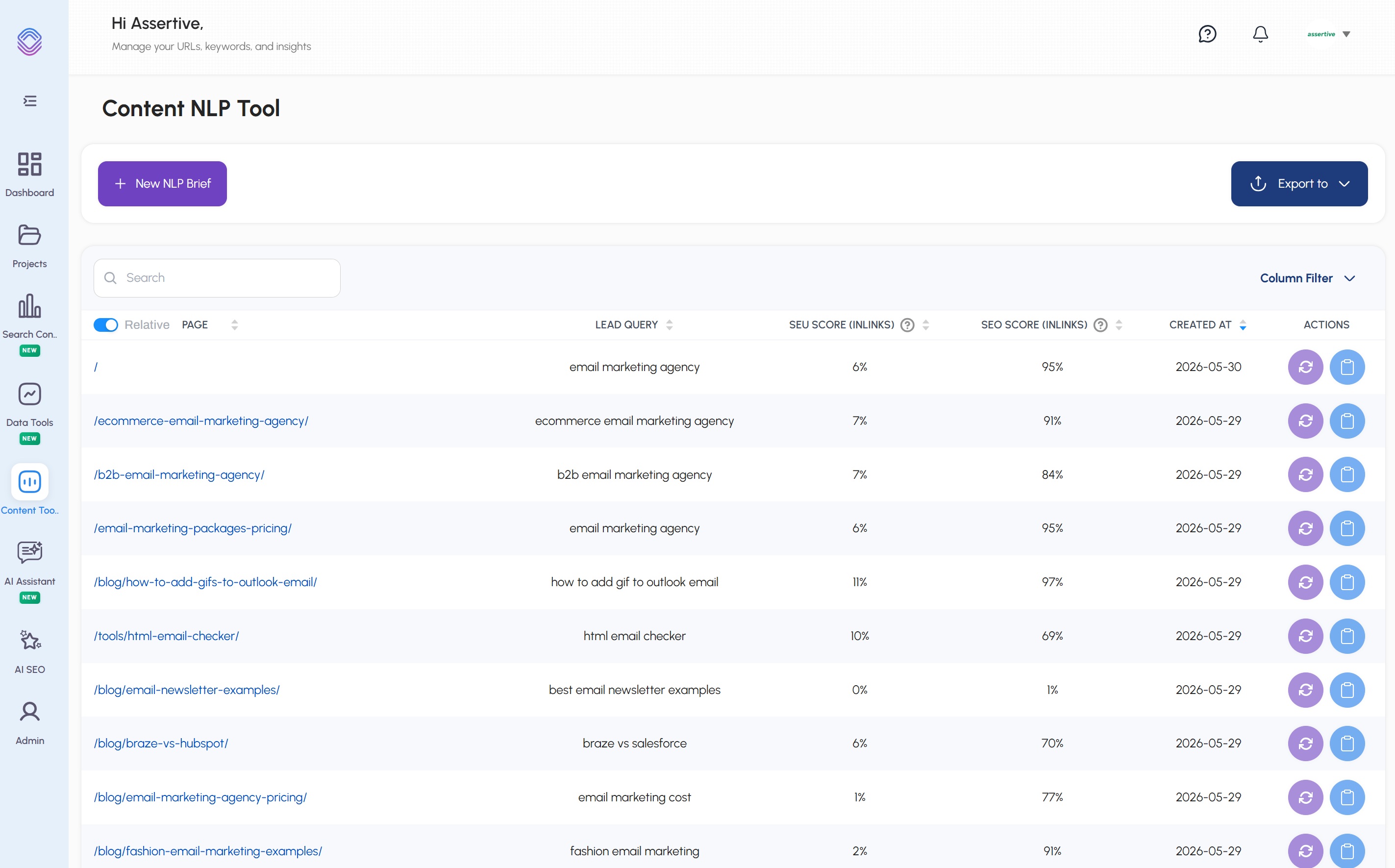Copy brief for b2b-email-marketing-agency row
The width and height of the screenshot is (1395, 868).
click(x=1347, y=475)
